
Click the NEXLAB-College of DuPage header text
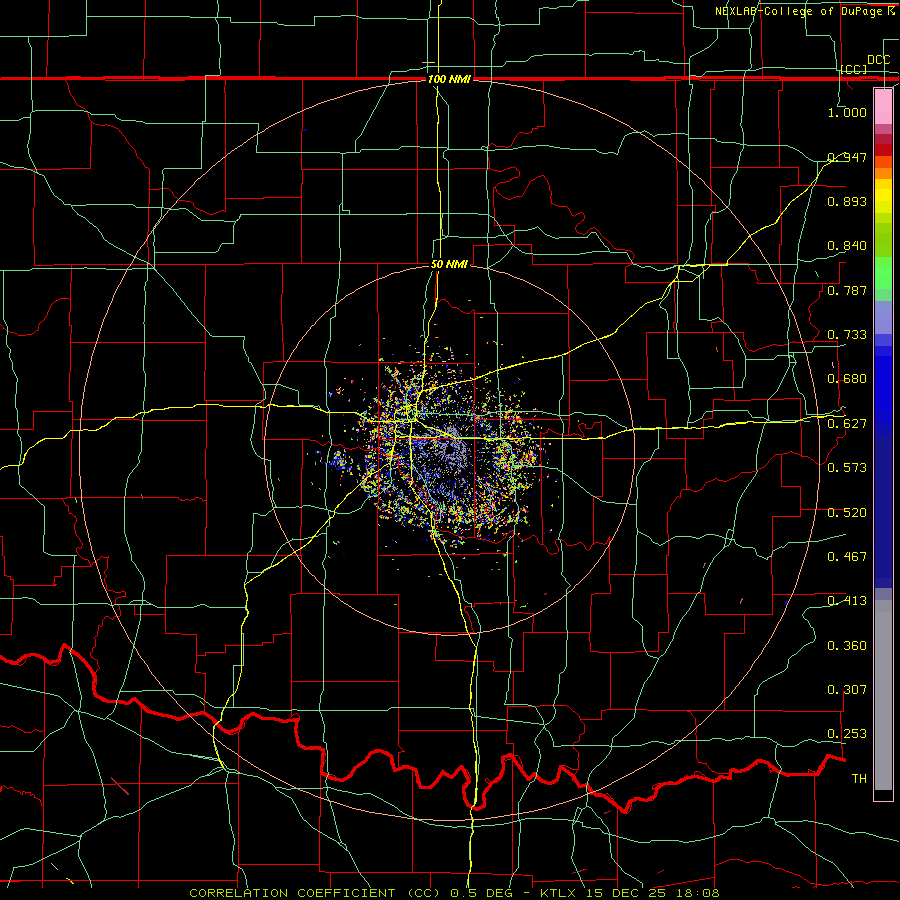click(804, 11)
